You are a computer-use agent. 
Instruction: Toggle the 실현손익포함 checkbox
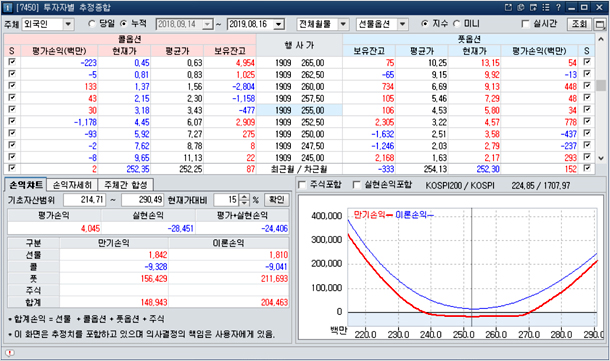pos(382,184)
